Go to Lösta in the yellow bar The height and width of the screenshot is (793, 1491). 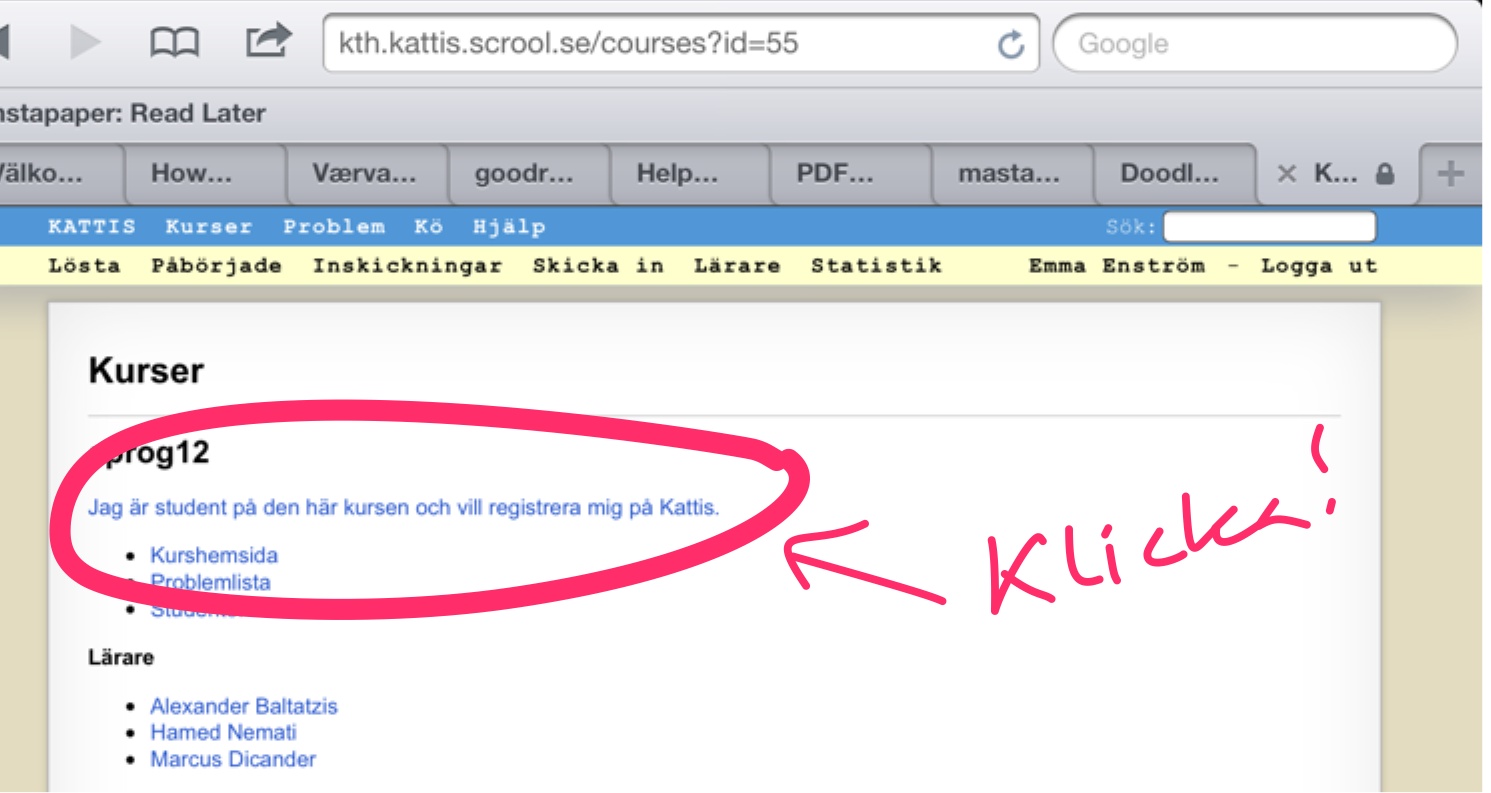[84, 266]
